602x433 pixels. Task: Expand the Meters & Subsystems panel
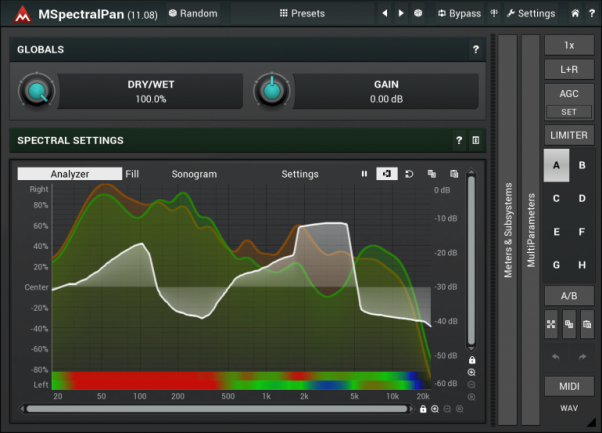click(x=507, y=230)
